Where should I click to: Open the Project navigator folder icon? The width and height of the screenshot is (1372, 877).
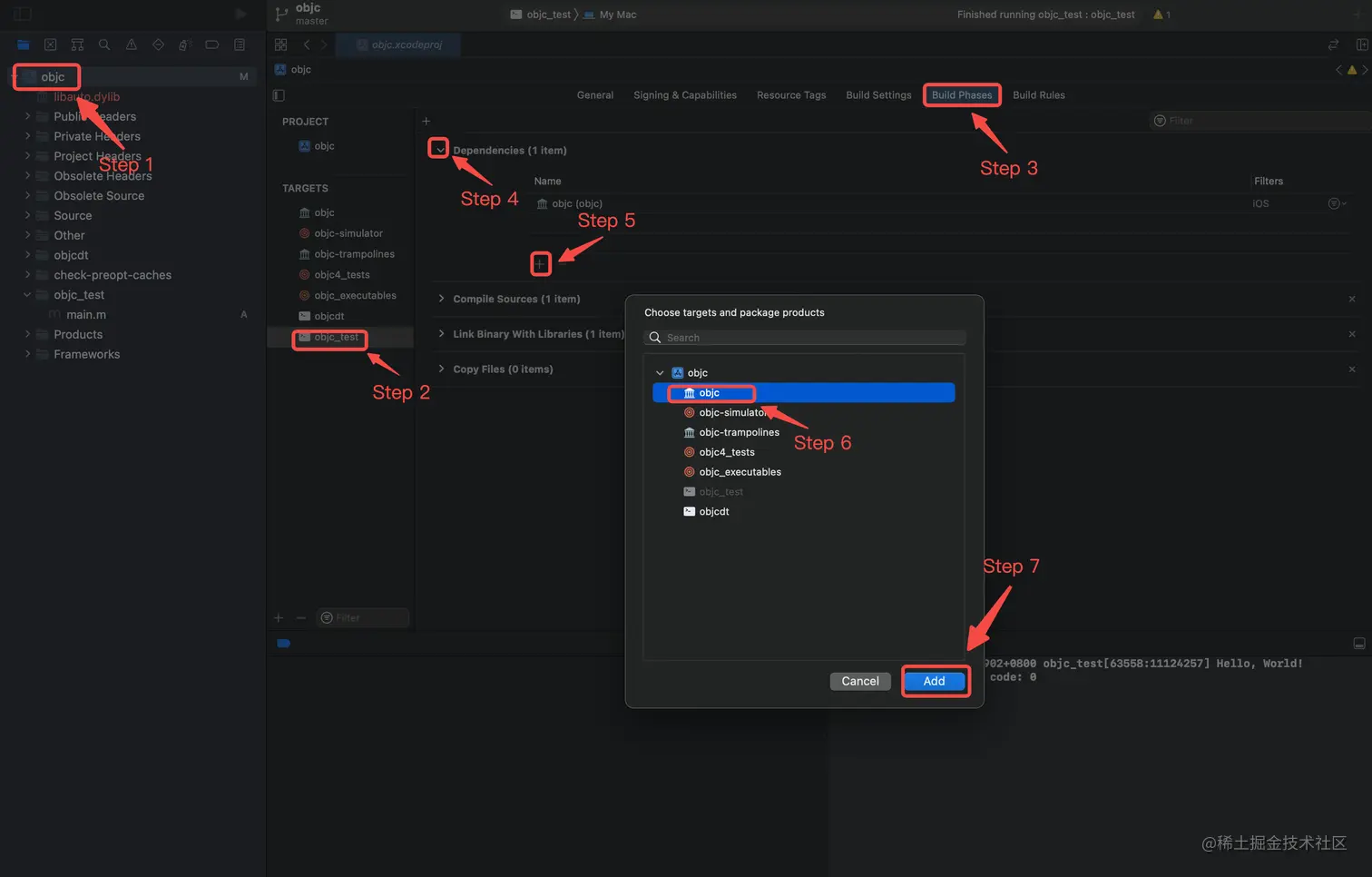point(24,44)
